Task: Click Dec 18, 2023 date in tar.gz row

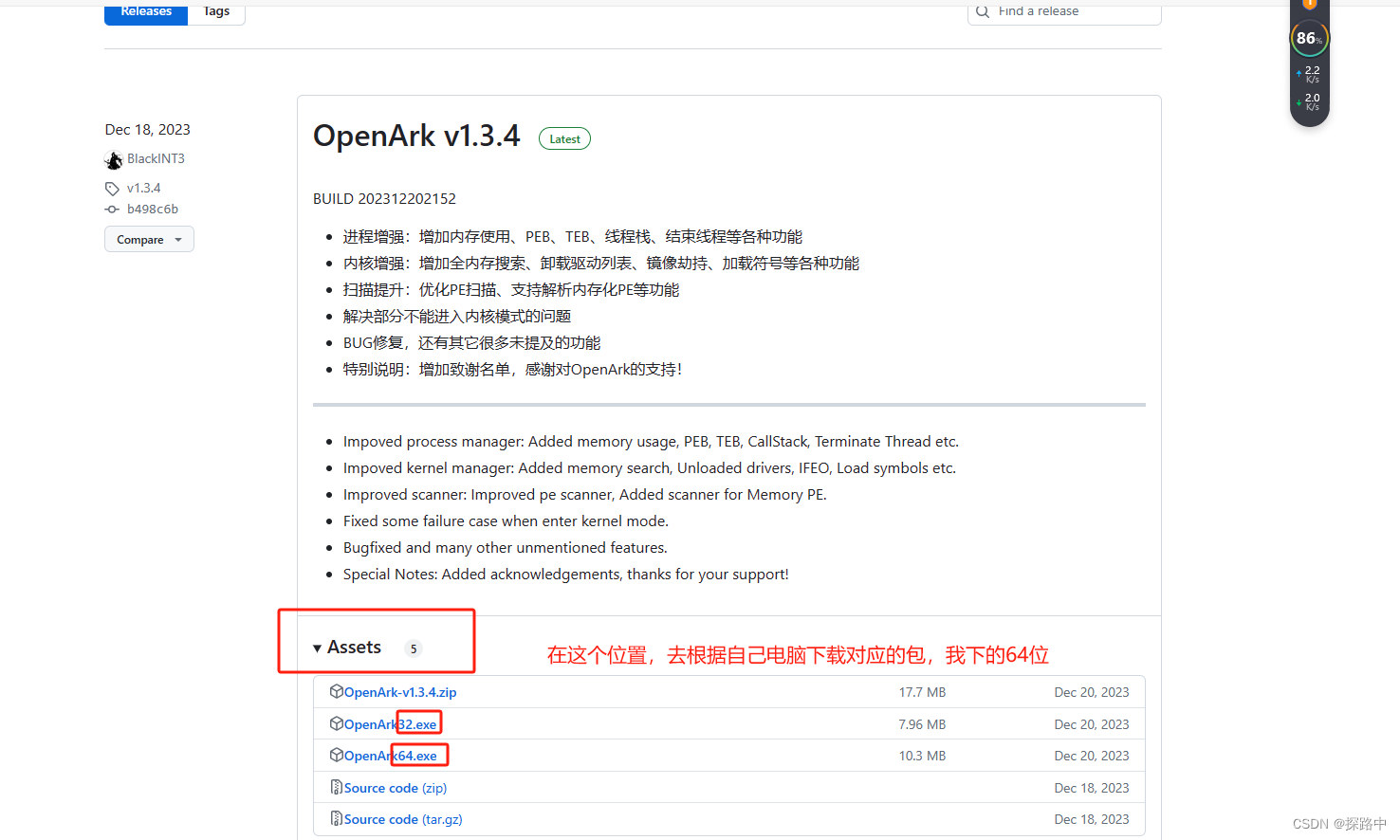Action: (1092, 819)
